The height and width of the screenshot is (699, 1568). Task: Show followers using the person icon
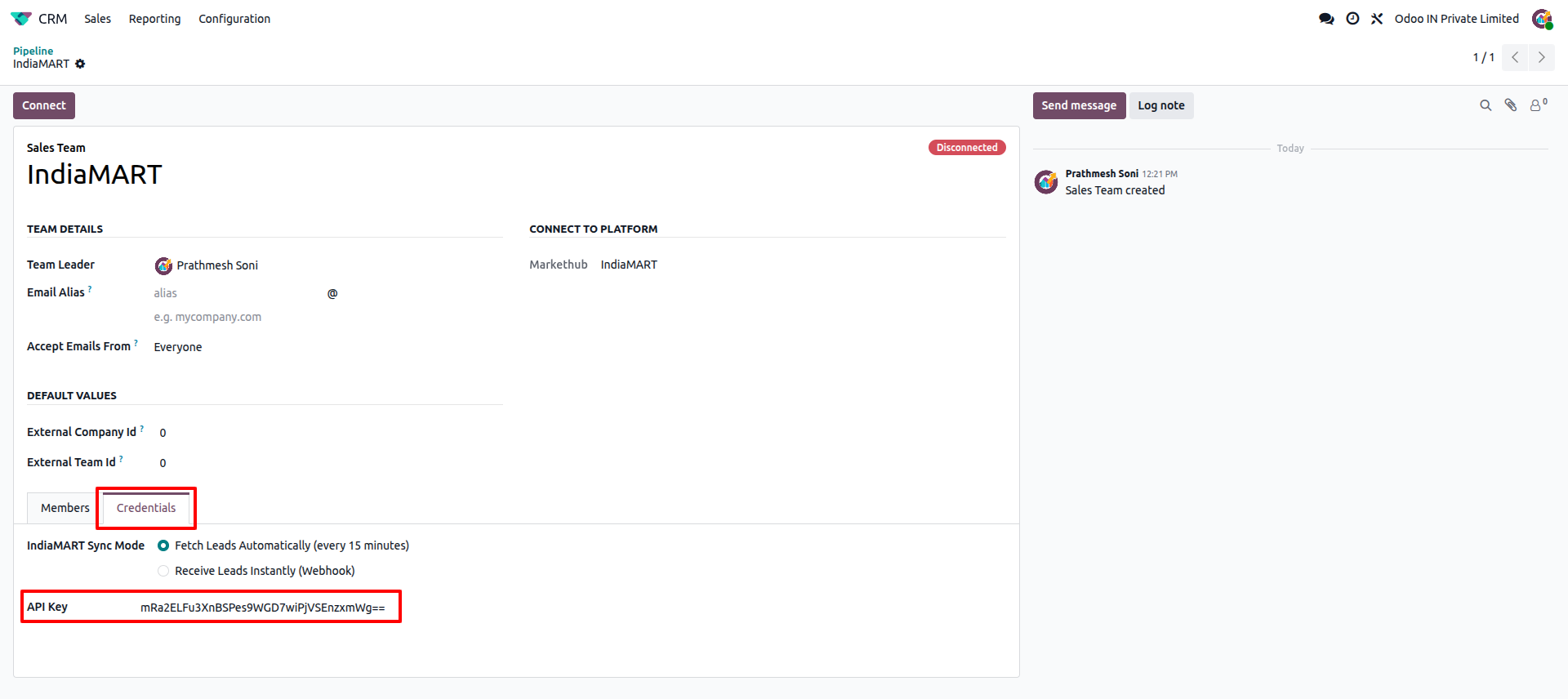point(1539,105)
